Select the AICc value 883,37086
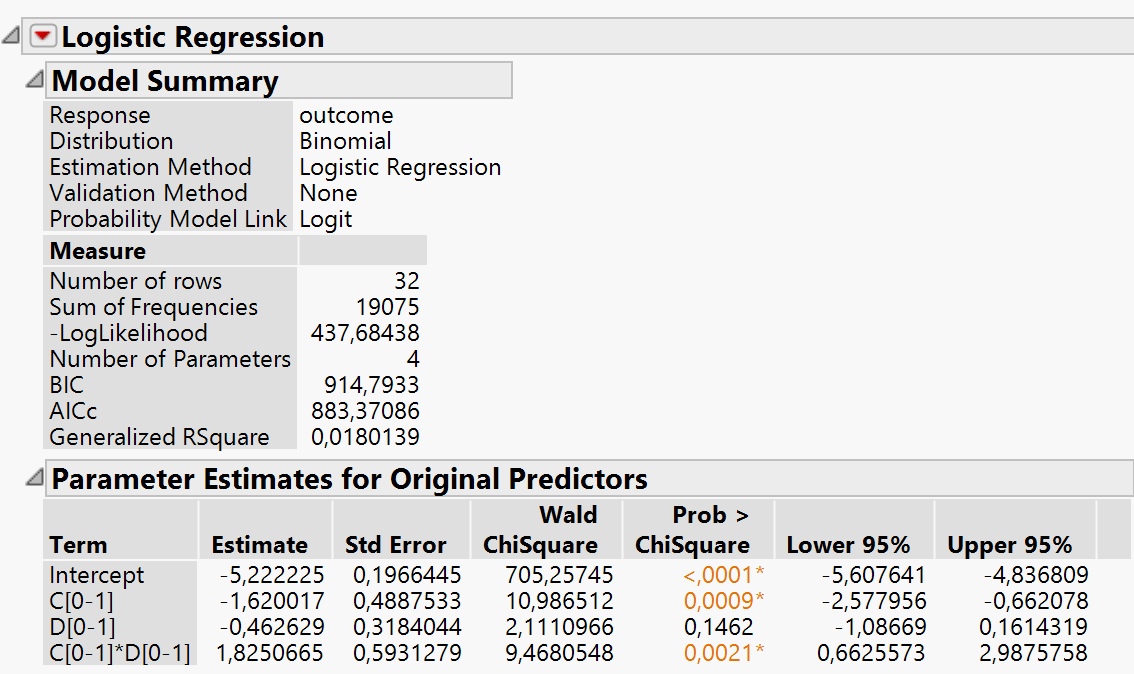Viewport: 1134px width, 674px height. tap(365, 411)
